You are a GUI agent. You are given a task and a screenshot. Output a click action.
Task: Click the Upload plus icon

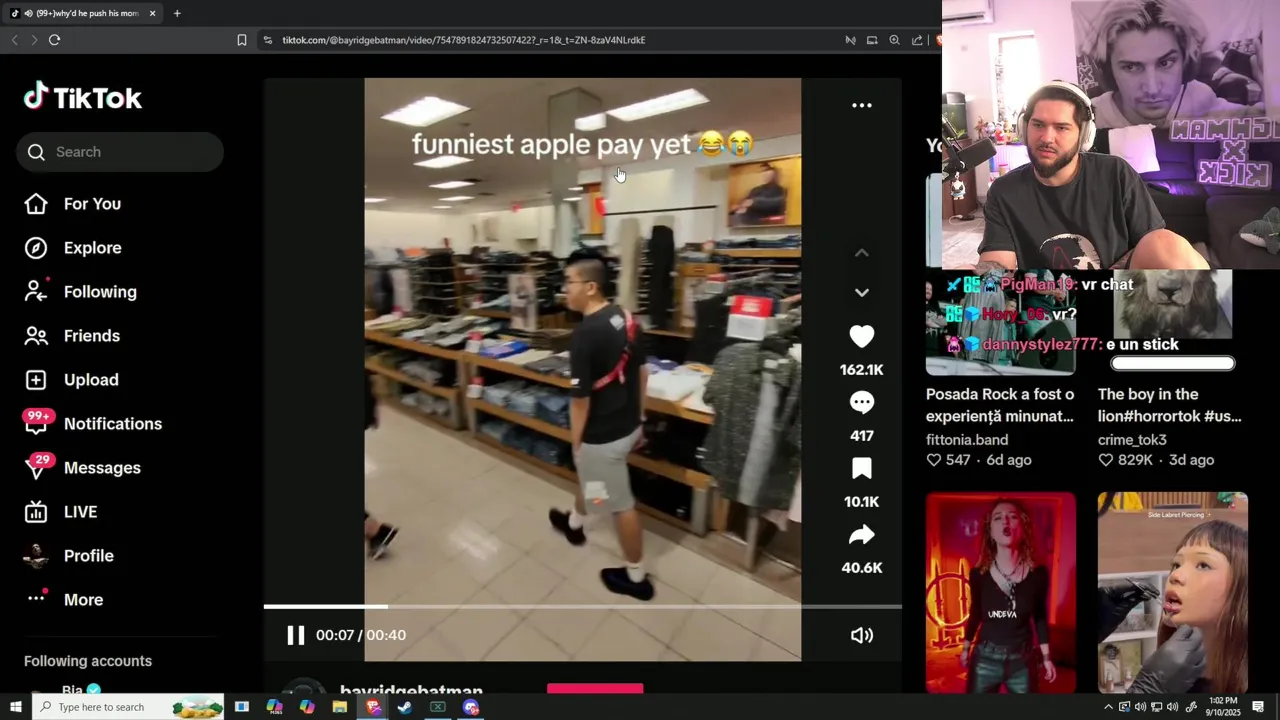[36, 380]
